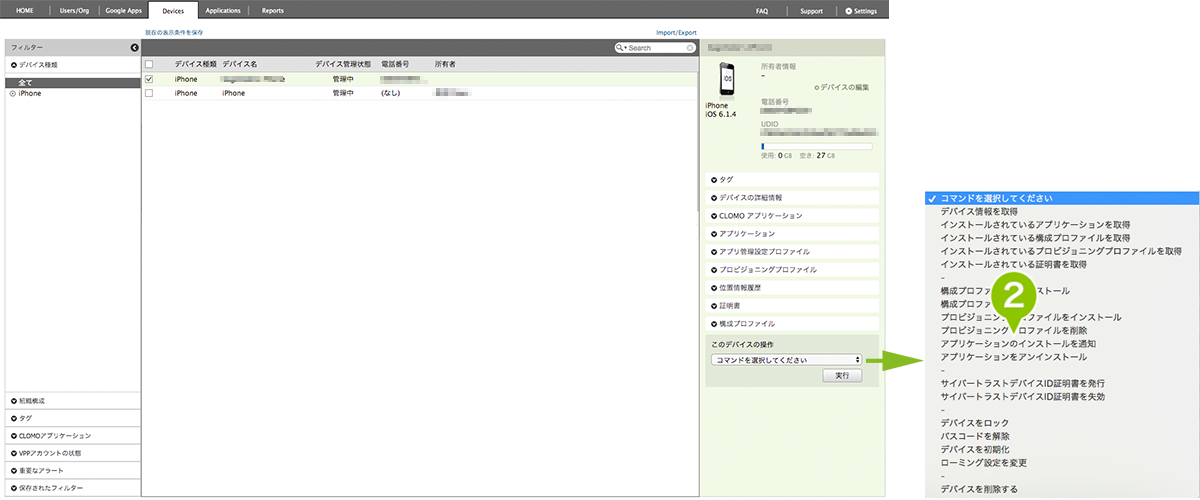Click into the Search input field
The image size is (1200, 500).
tap(656, 48)
